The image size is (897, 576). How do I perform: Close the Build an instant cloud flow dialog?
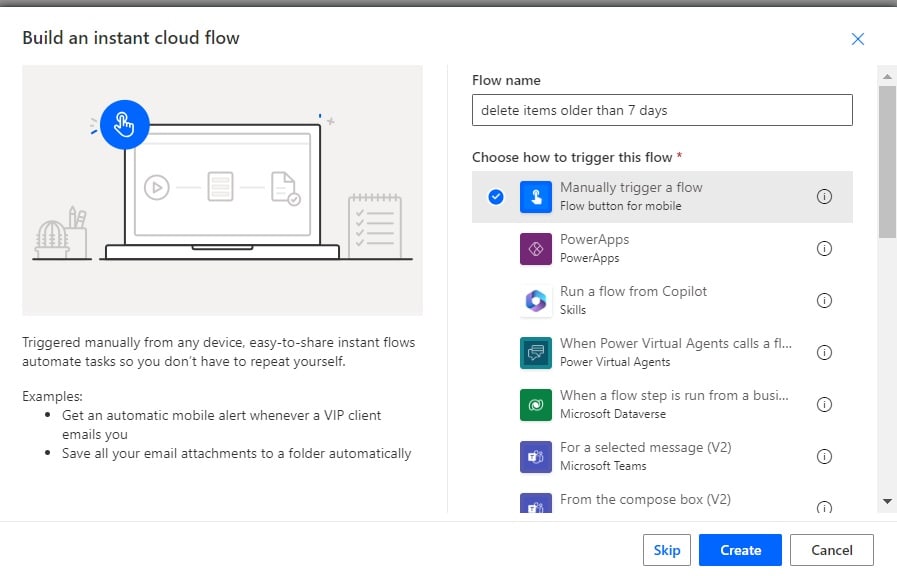coord(857,39)
